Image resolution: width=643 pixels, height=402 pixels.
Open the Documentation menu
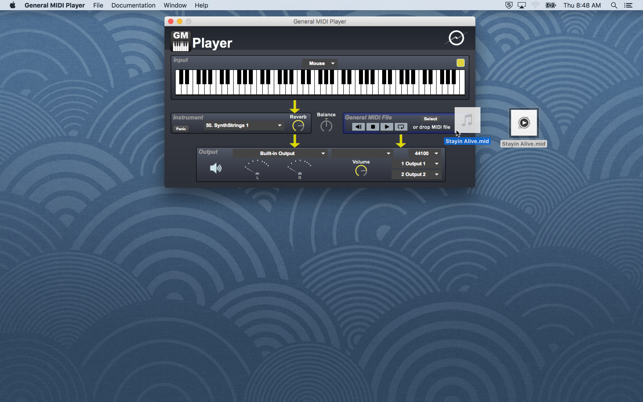pos(133,5)
